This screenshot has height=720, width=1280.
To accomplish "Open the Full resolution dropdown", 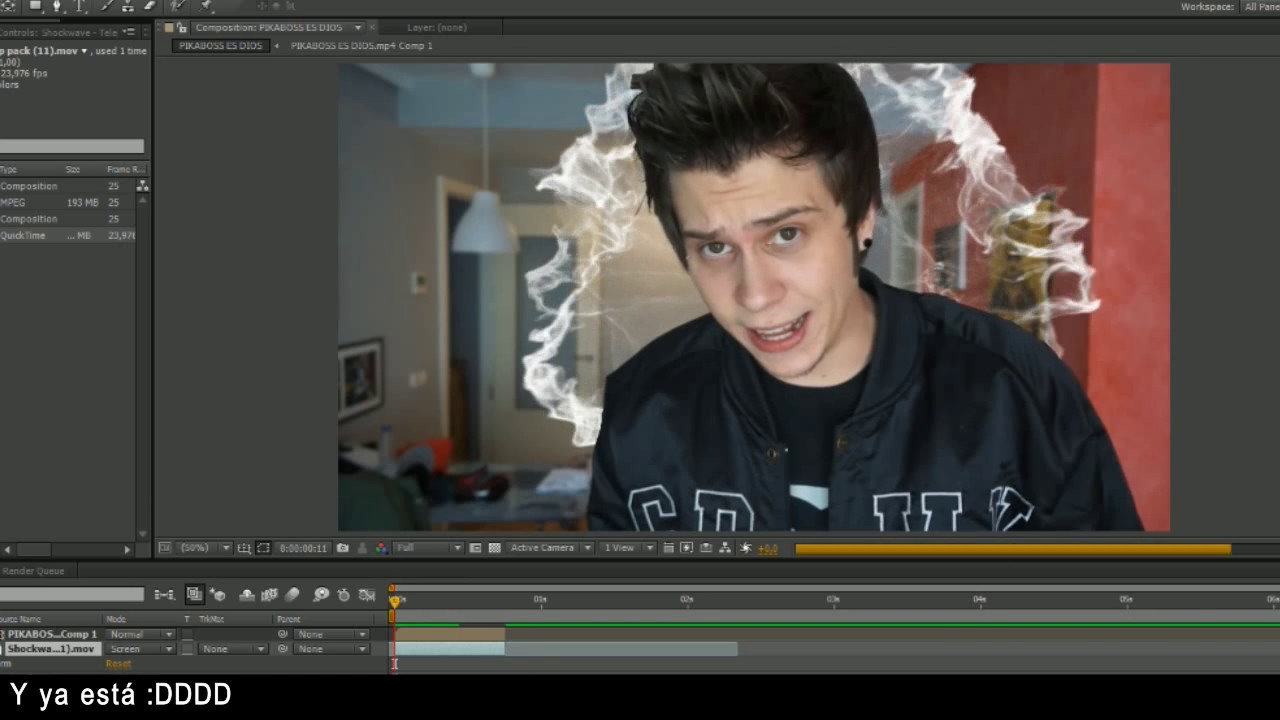I will [x=429, y=548].
